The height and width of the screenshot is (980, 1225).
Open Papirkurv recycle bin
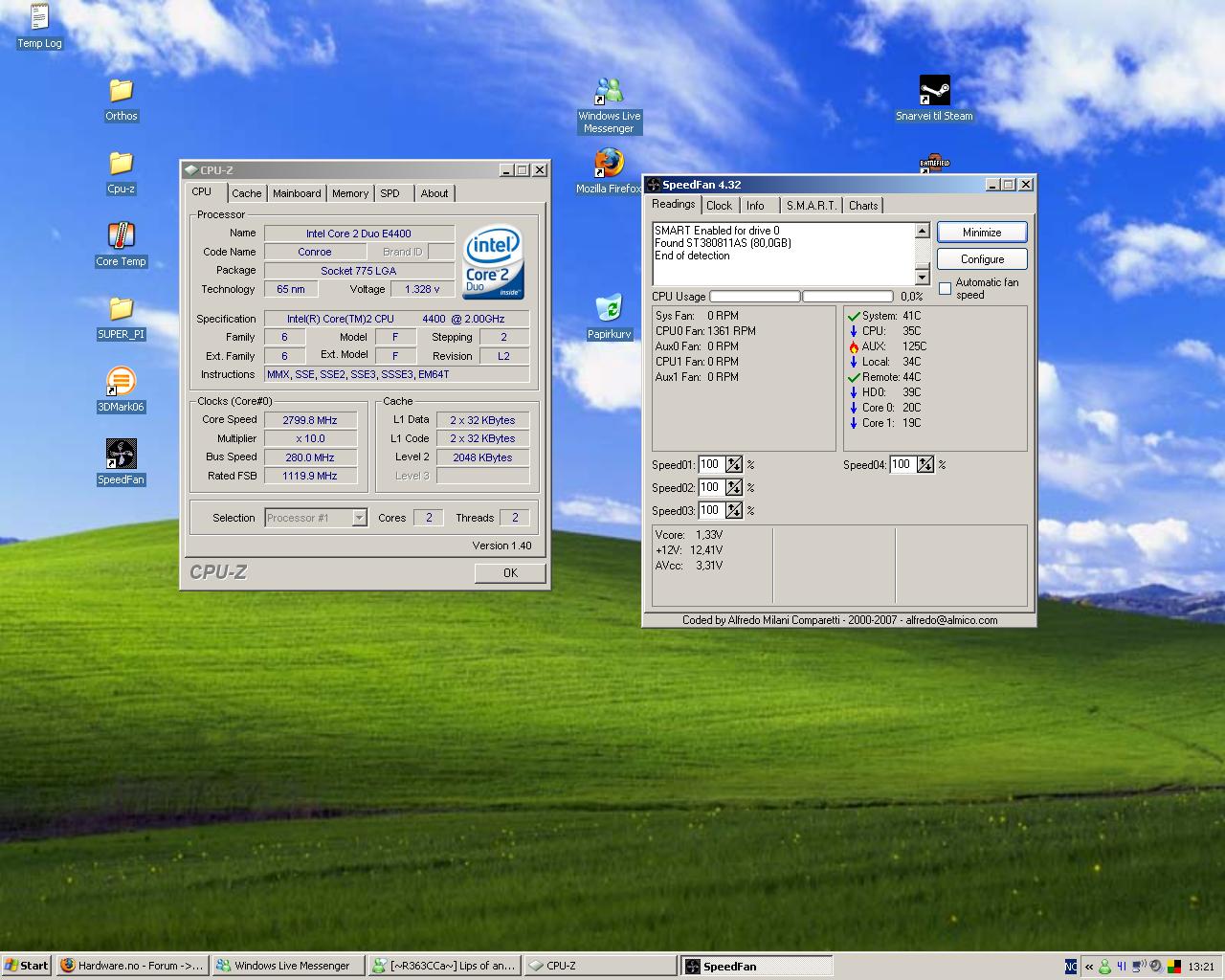(609, 318)
